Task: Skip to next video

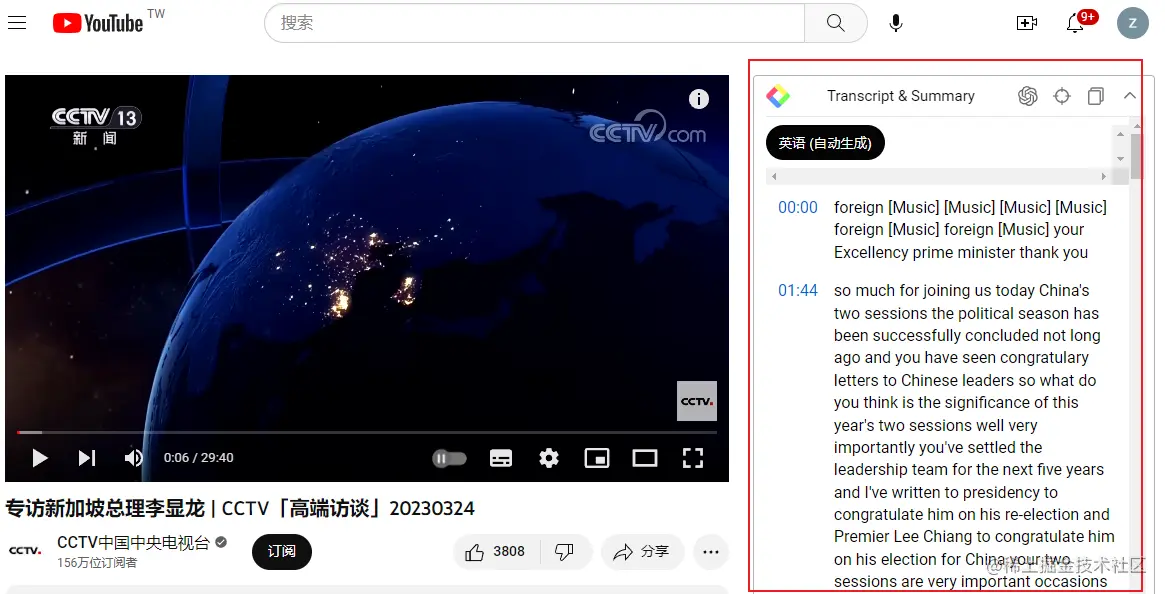Action: [x=87, y=458]
